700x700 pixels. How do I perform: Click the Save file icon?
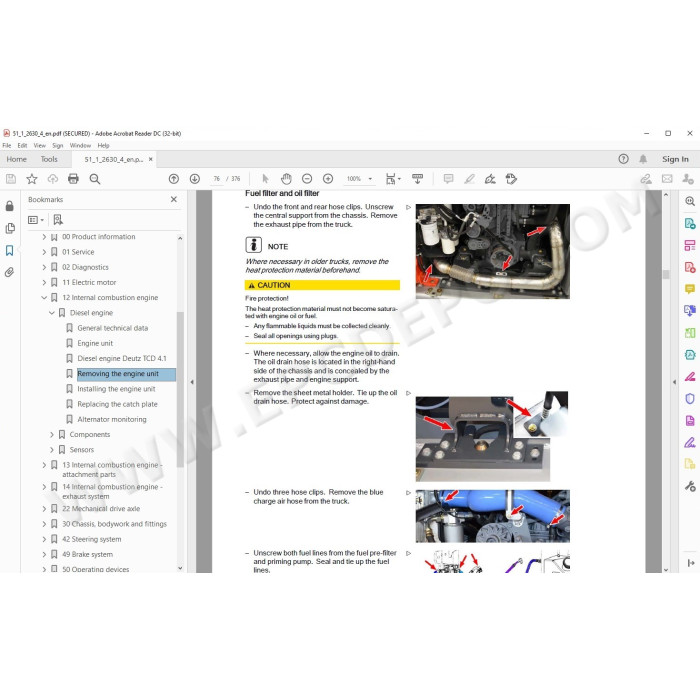click(11, 179)
